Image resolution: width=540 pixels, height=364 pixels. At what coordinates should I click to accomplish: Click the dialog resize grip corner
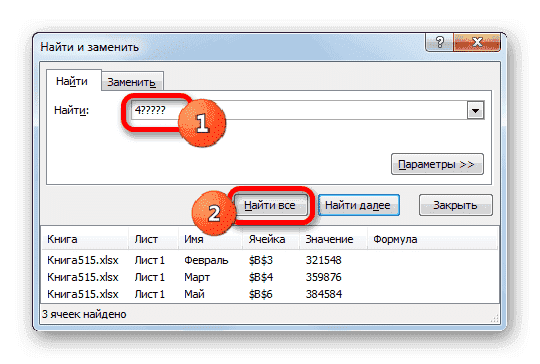(x=495, y=319)
